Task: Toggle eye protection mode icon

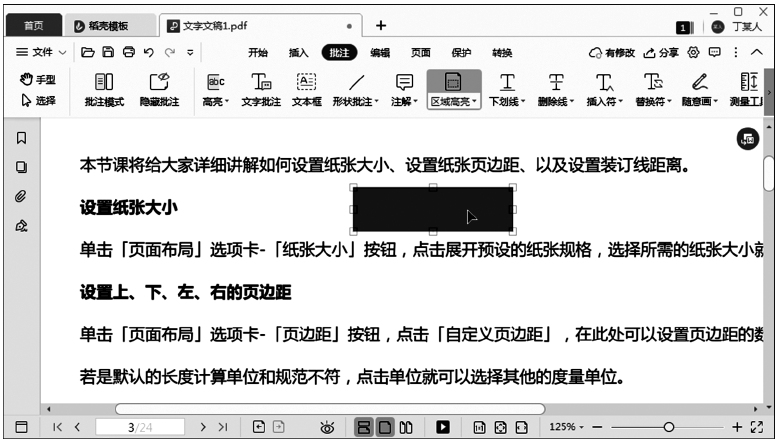Action: [326, 427]
